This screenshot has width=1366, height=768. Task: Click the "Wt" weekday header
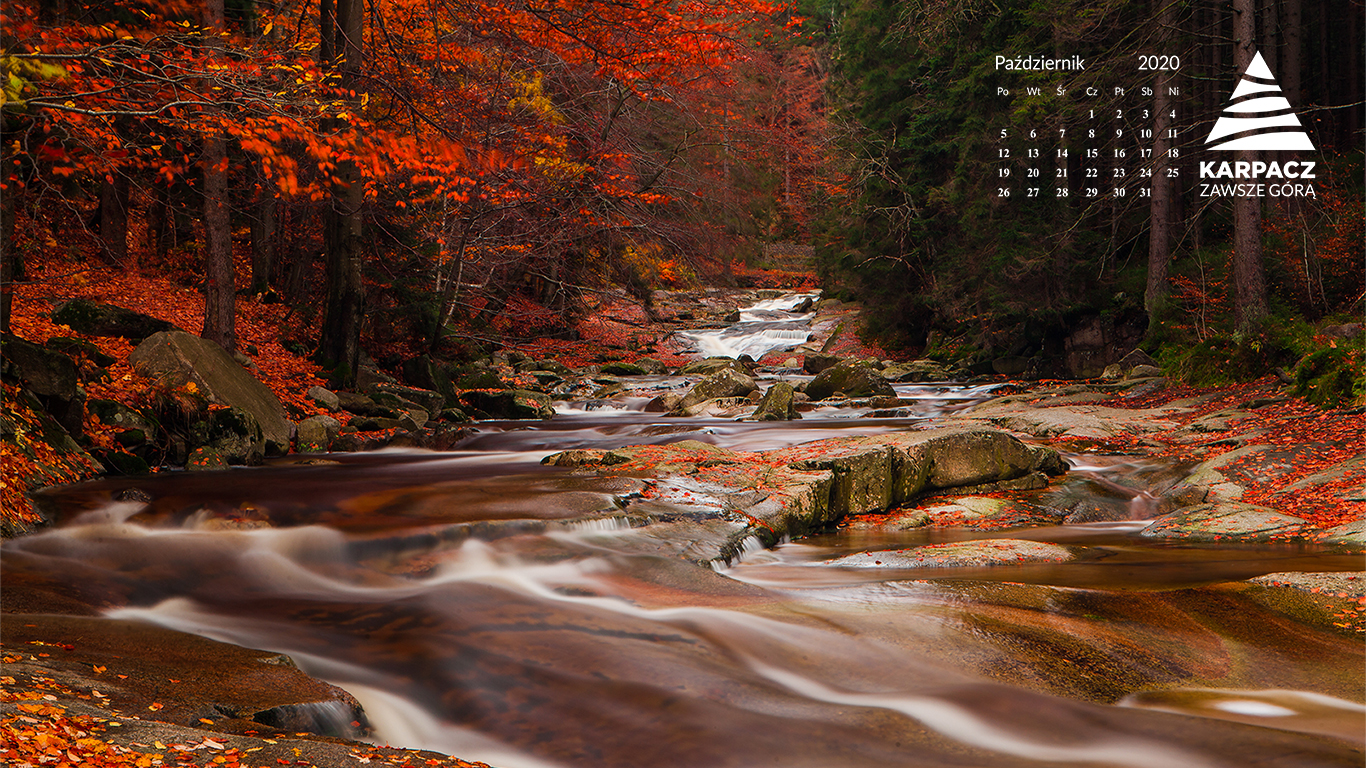(x=1033, y=91)
